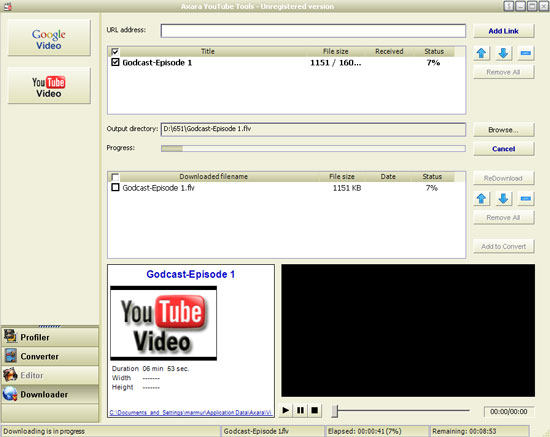Screen dimensions: 550x437
Task: Toggle the select-all checkbox in the Downloaded filename header
Action: click(x=115, y=177)
